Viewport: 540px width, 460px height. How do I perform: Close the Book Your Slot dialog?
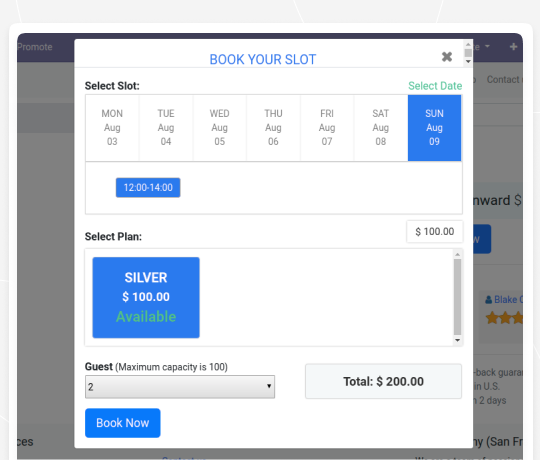click(447, 56)
